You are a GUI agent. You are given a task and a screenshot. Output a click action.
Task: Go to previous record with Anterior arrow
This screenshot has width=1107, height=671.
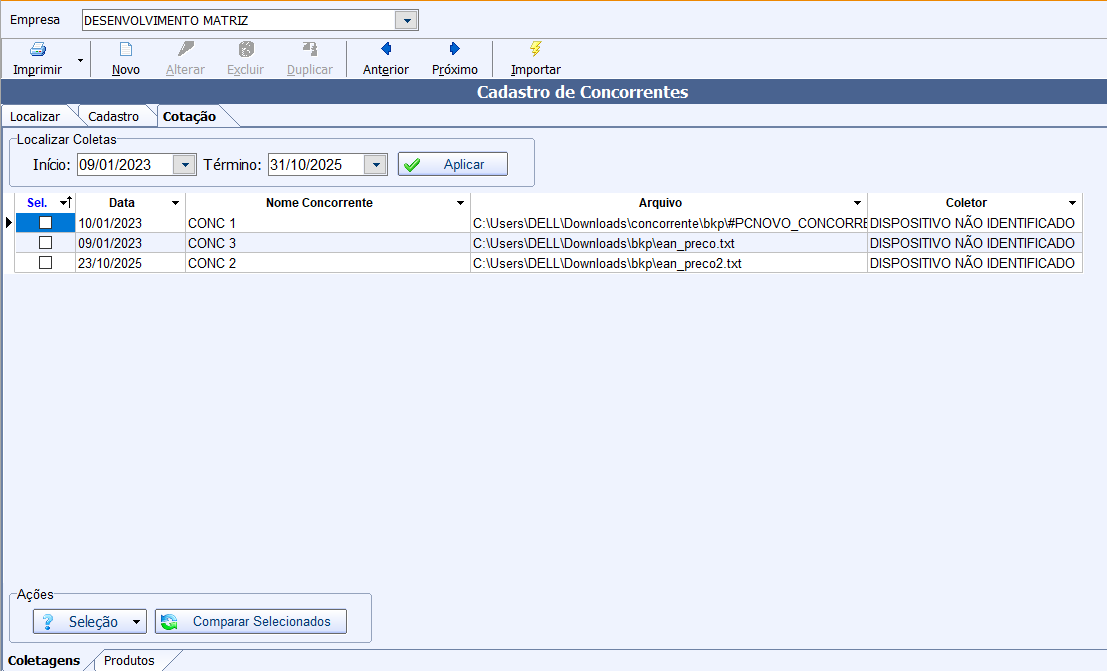(386, 49)
